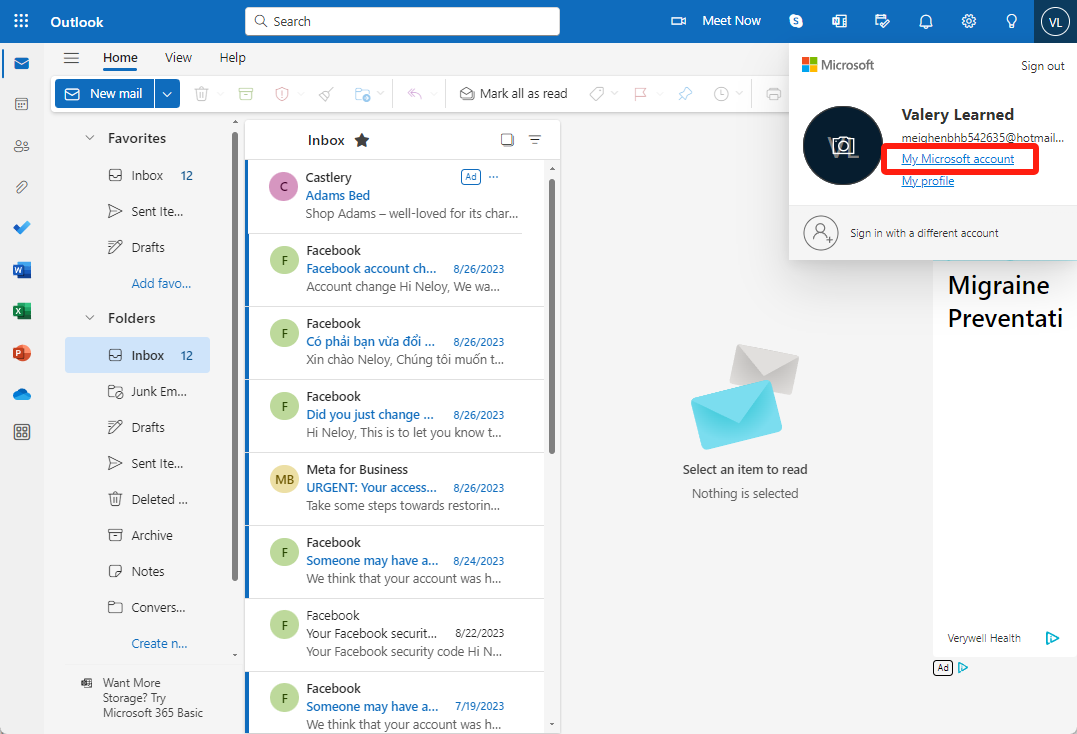Viewport: 1077px width, 734px height.
Task: Click the Archive toolbar icon
Action: point(246,94)
